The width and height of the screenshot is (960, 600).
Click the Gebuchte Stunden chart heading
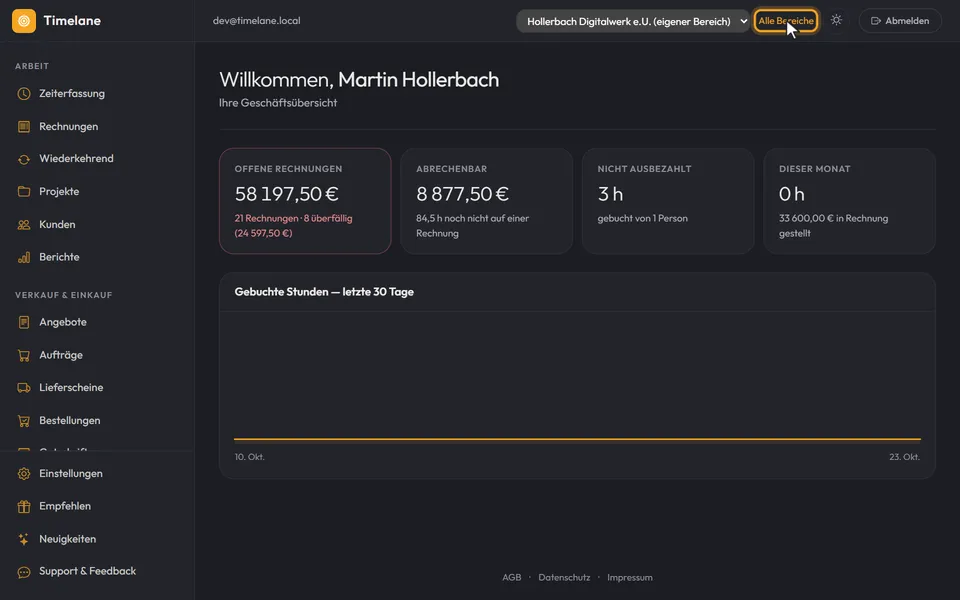click(324, 292)
